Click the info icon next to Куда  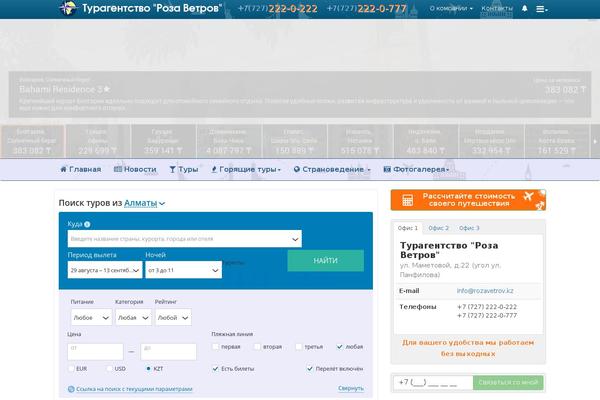pyautogui.click(x=87, y=224)
